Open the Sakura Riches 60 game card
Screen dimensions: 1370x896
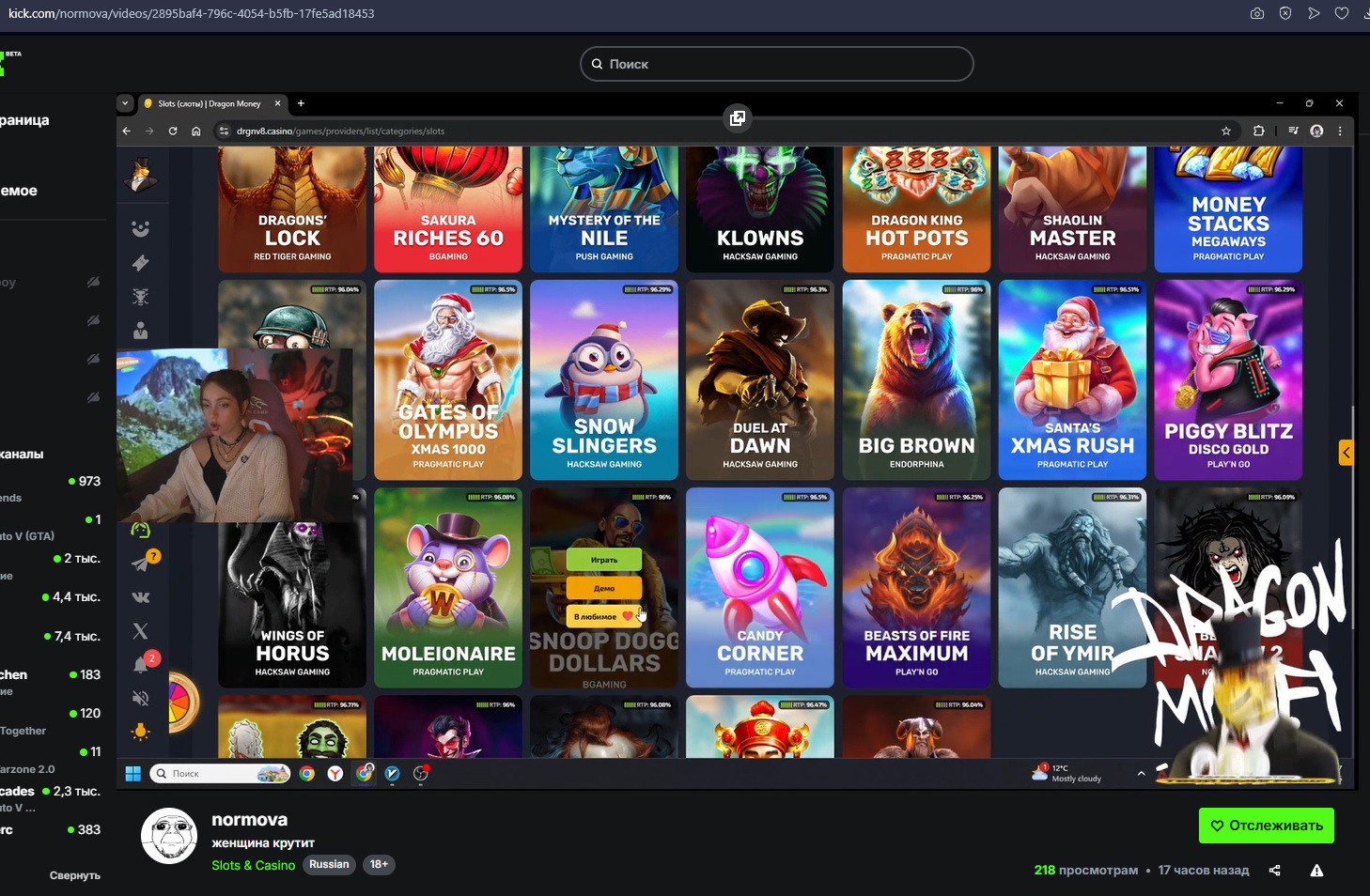[448, 209]
